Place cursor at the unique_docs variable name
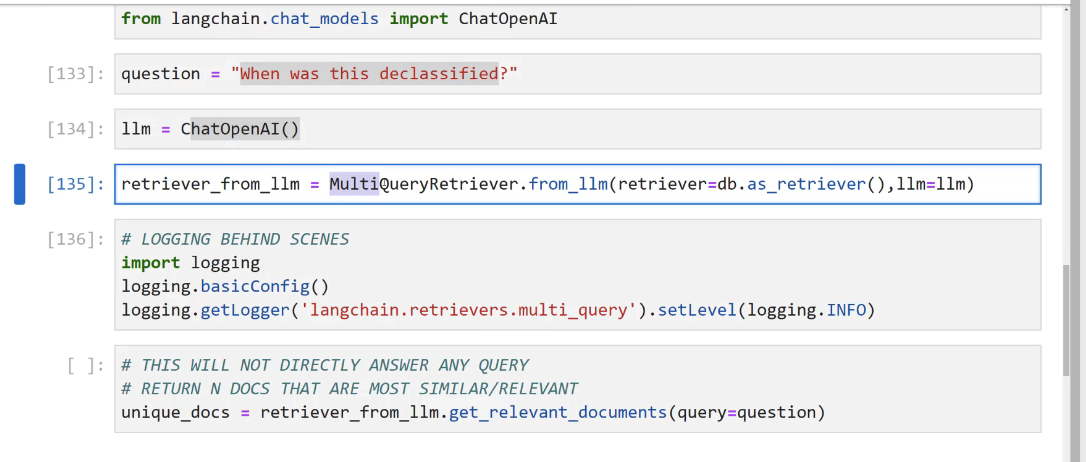The height and width of the screenshot is (462, 1086). [x=175, y=413]
